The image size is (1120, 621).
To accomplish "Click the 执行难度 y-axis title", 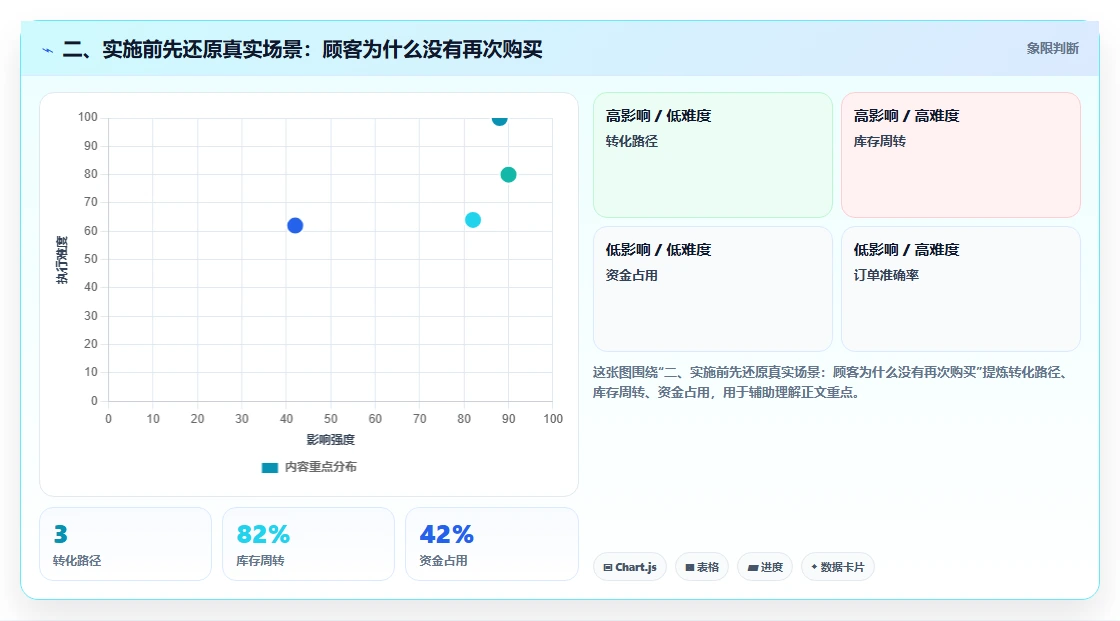I will pyautogui.click(x=62, y=259).
